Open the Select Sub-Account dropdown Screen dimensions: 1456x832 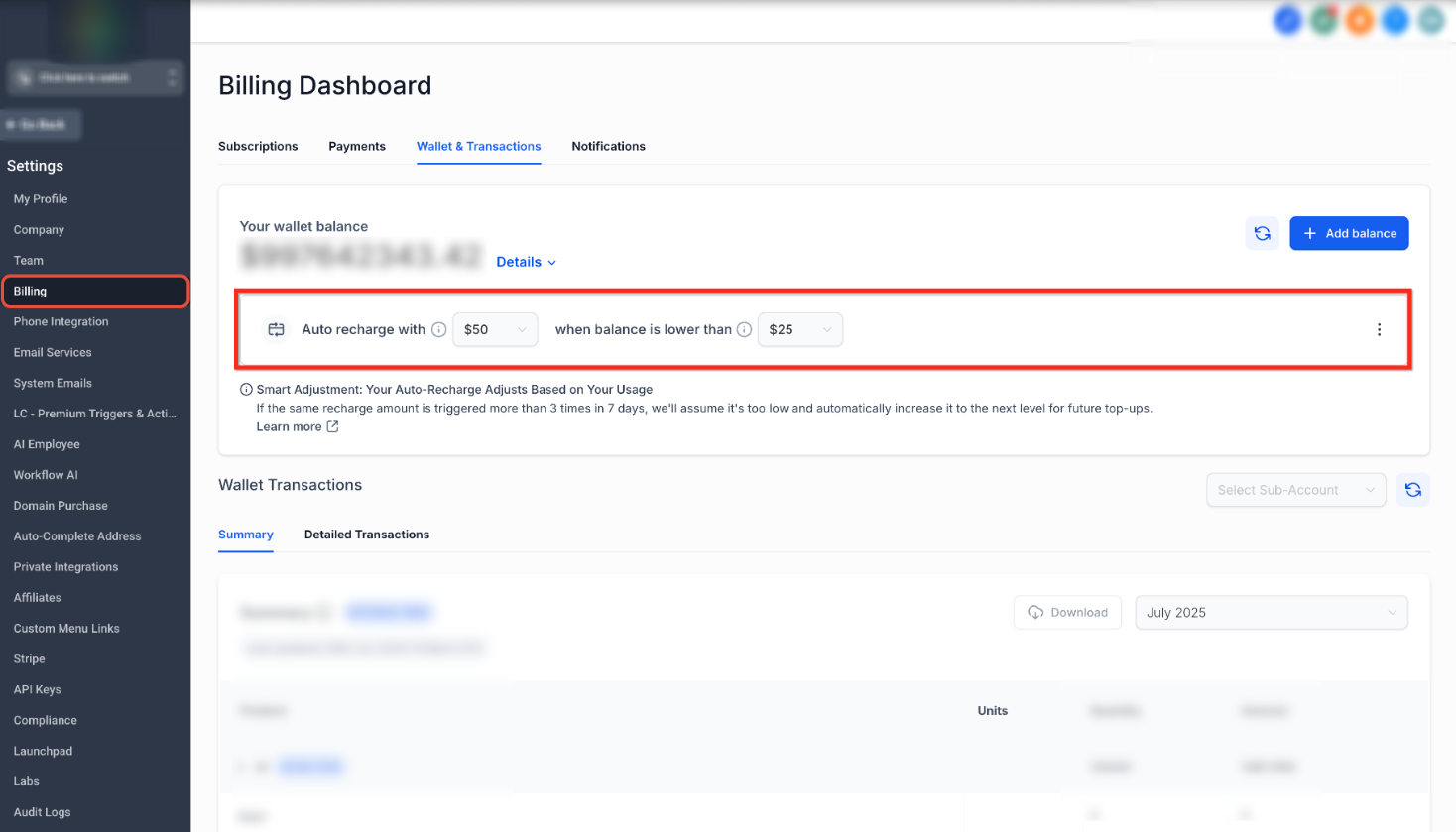tap(1295, 490)
